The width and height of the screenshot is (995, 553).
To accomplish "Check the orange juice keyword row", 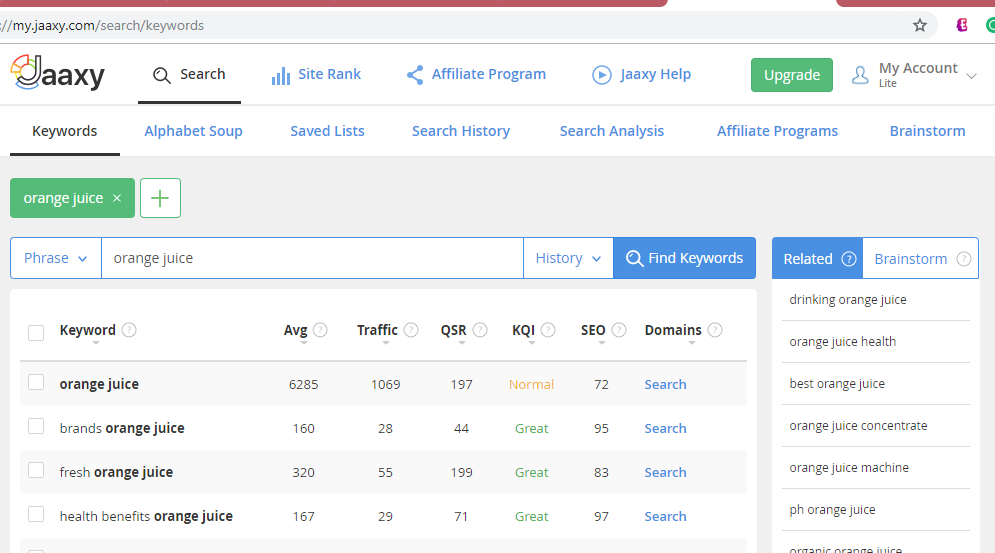I will point(36,382).
